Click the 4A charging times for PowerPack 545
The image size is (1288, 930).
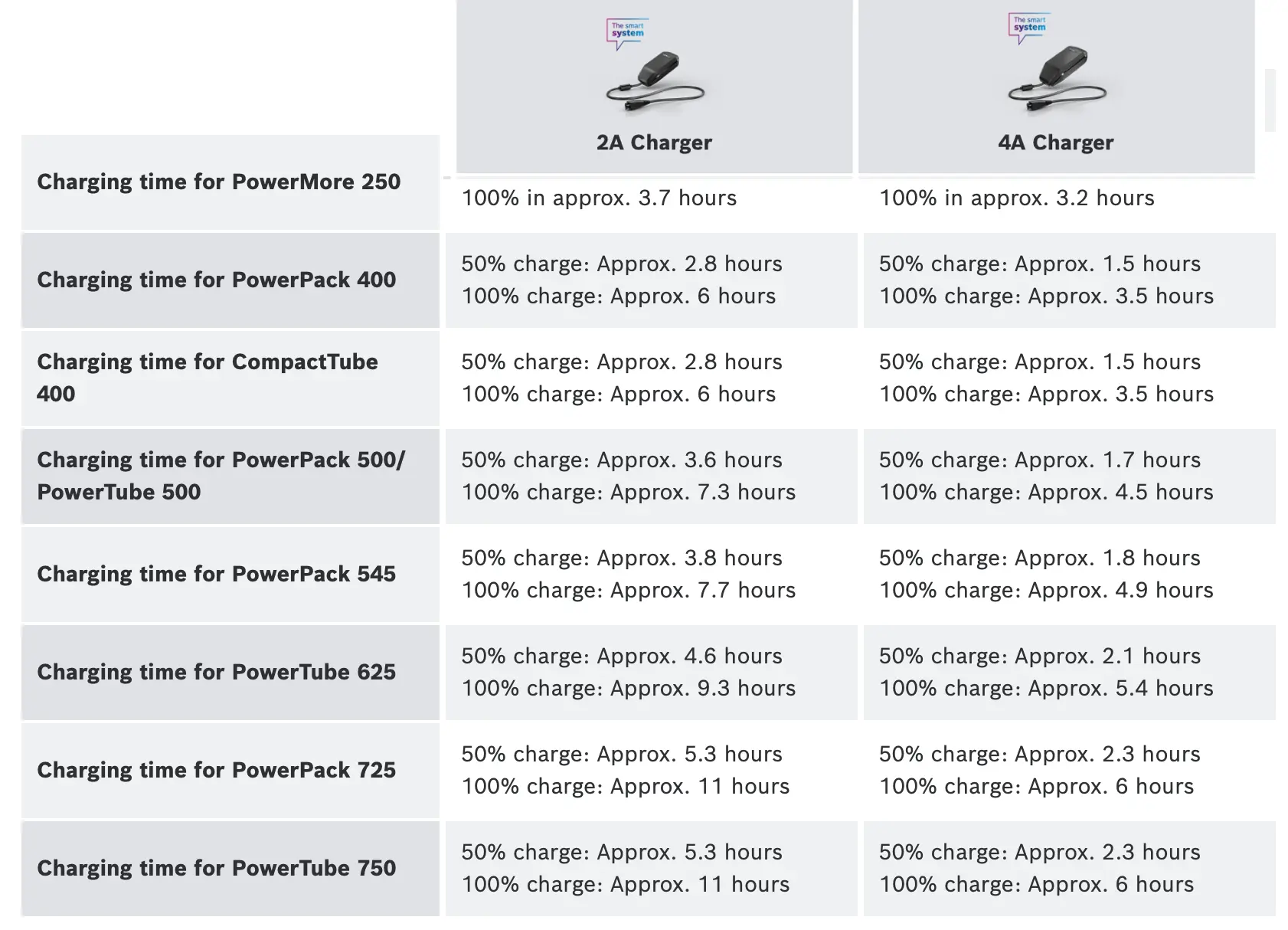1046,574
